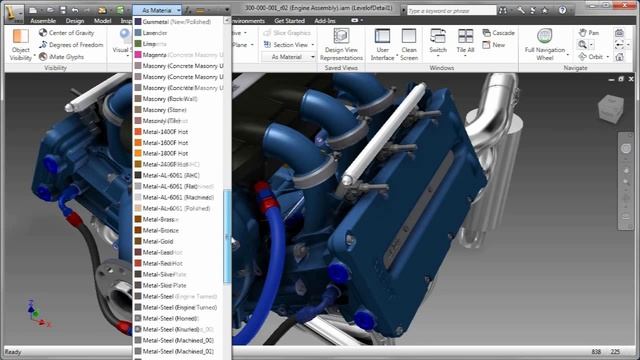Click the Slice Graphics icon
Screen dimensions: 640x360
[x=267, y=33]
